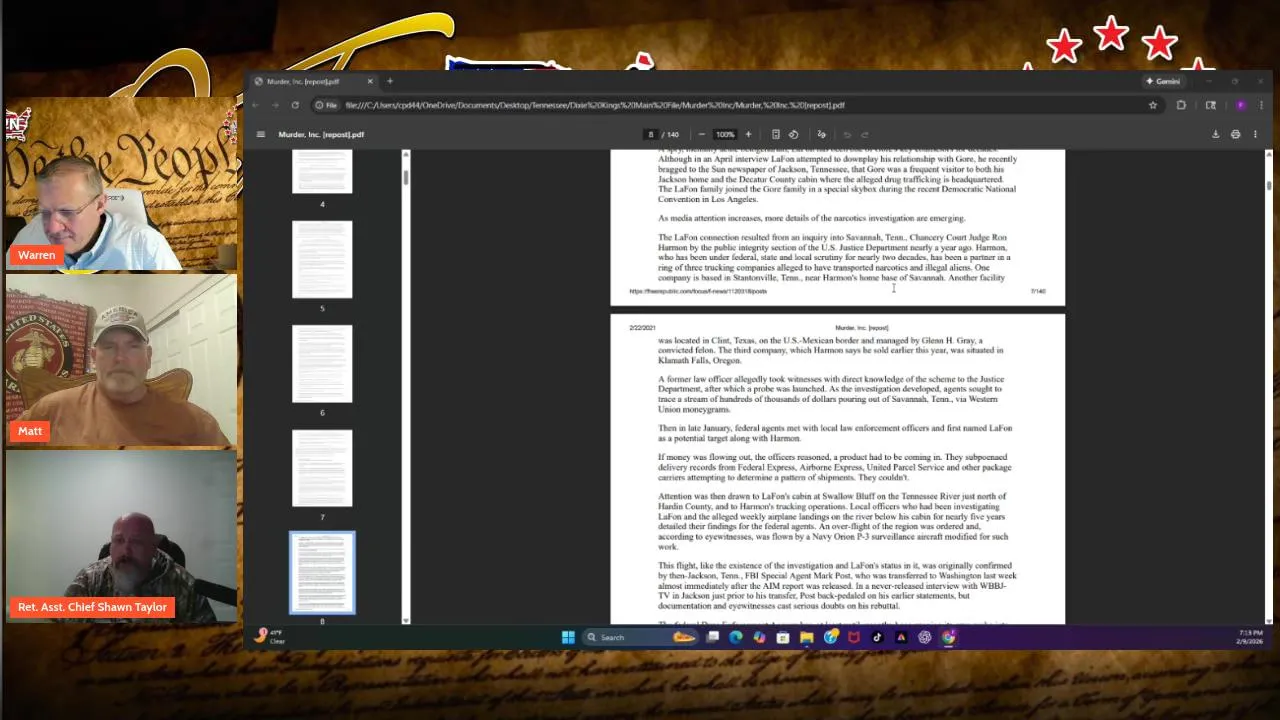Screen dimensions: 1280x720
Task: Select the highlighted page 8 thumbnail
Action: point(322,573)
